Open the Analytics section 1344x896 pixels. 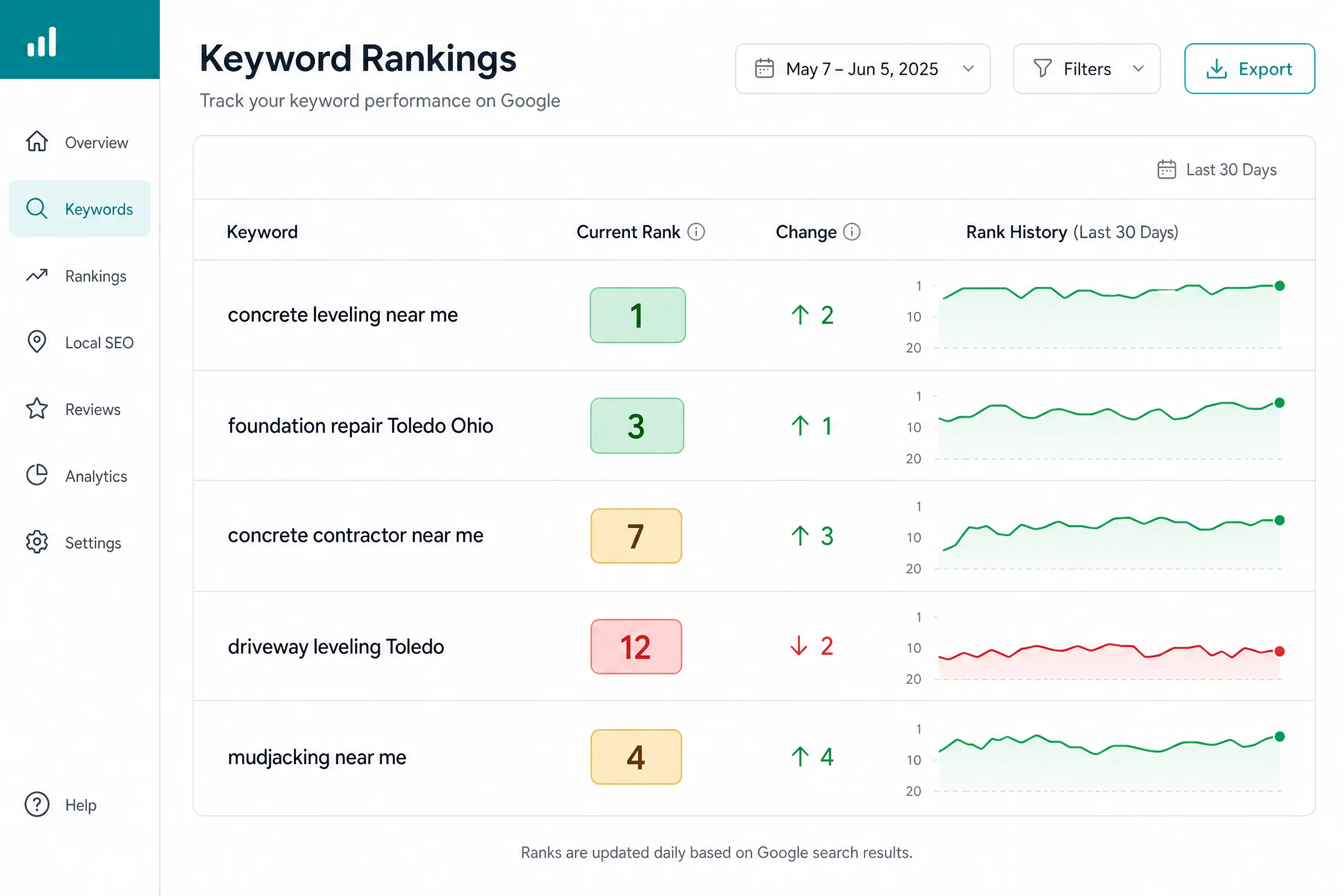click(79, 476)
